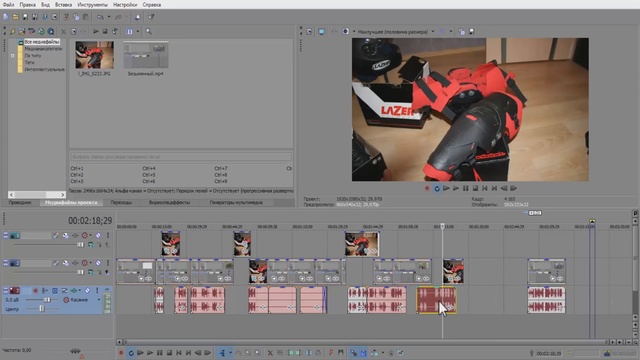Open preview quality dropdown
Viewport: 640px width, 360px height.
[433, 31]
